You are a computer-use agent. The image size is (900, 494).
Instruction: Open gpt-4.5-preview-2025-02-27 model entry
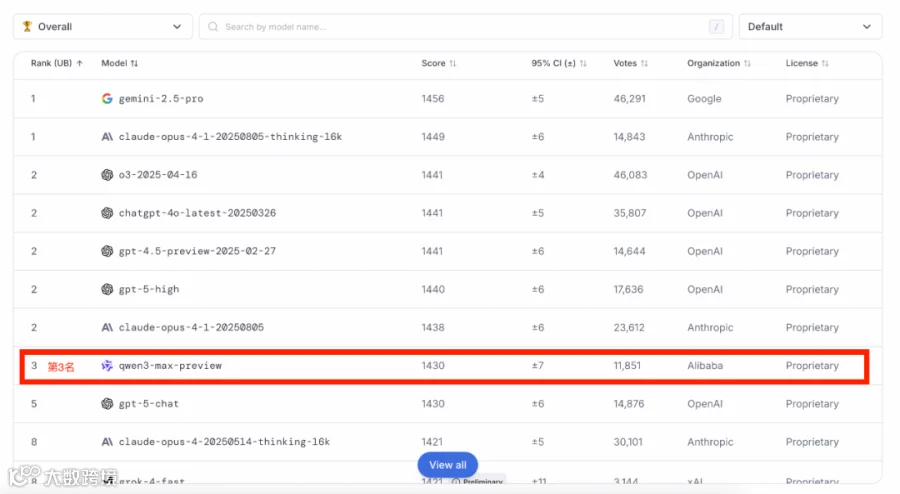click(x=197, y=251)
